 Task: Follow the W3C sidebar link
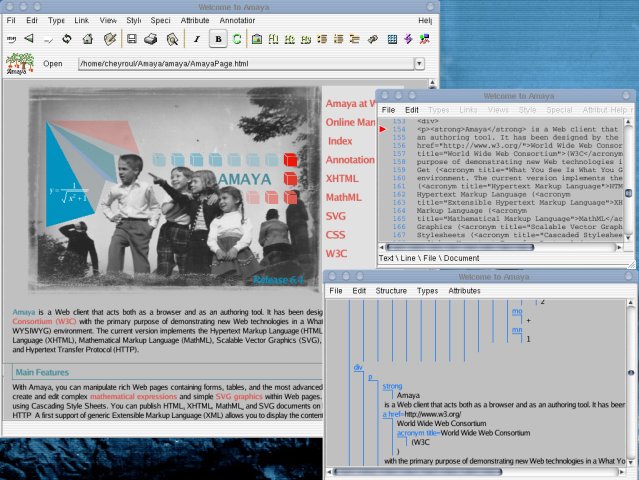[x=336, y=253]
